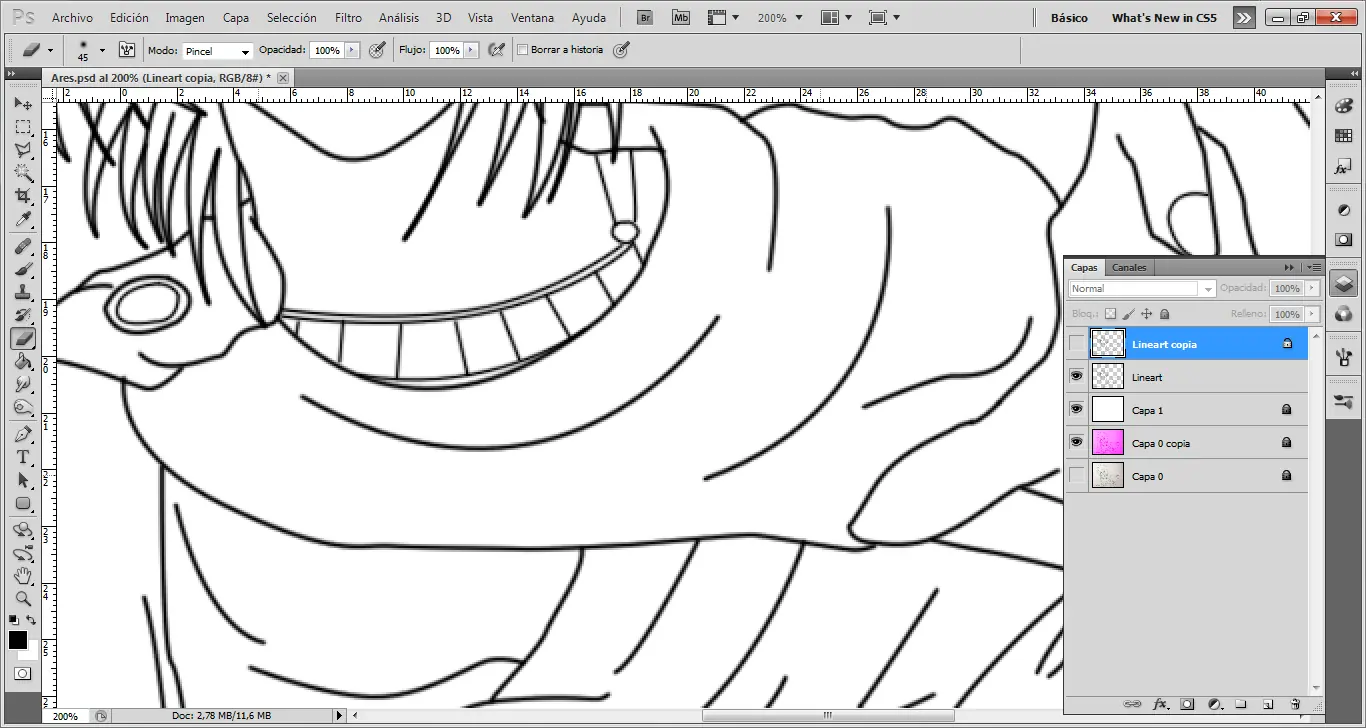This screenshot has height=728, width=1366.
Task: Select the Hand tool
Action: 23,576
